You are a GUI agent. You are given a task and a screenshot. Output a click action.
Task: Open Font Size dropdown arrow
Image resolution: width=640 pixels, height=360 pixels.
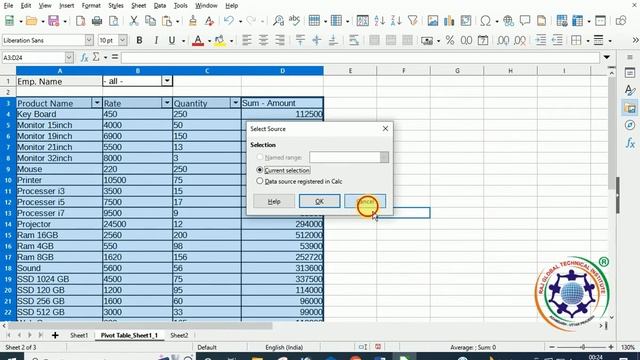tap(122, 40)
